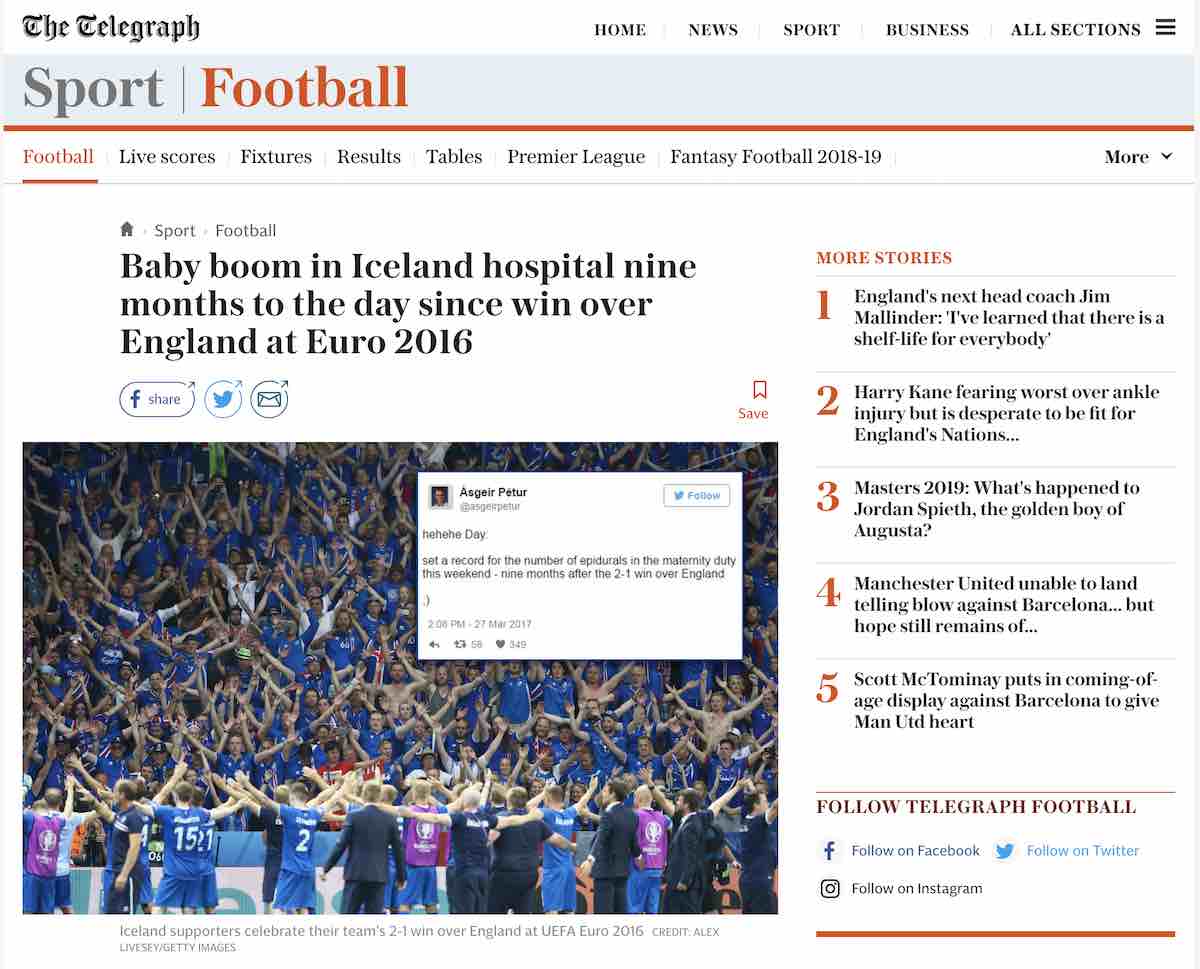The height and width of the screenshot is (969, 1200).
Task: Open the Results tab
Action: (x=369, y=157)
